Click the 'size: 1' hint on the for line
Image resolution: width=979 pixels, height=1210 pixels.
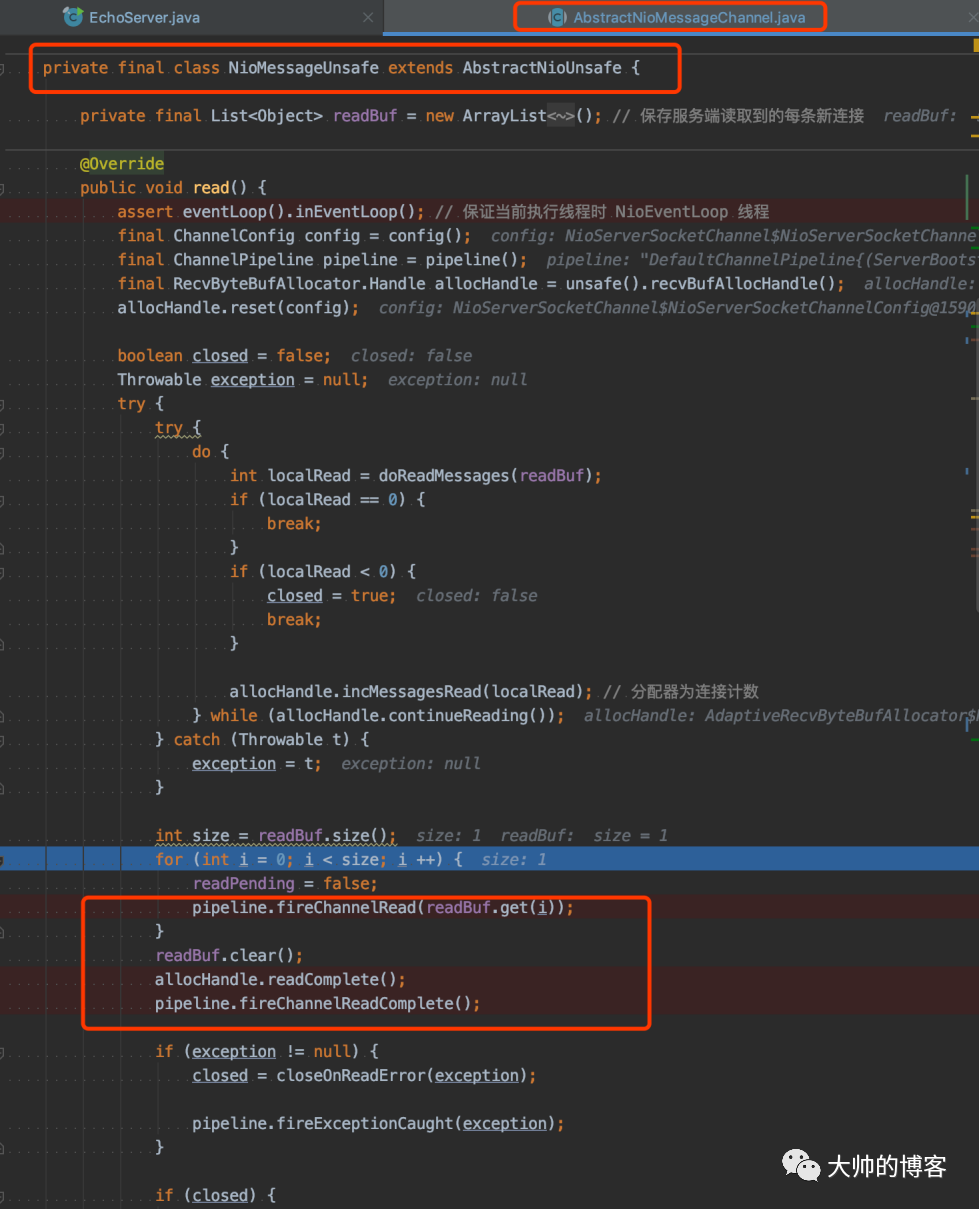(514, 860)
